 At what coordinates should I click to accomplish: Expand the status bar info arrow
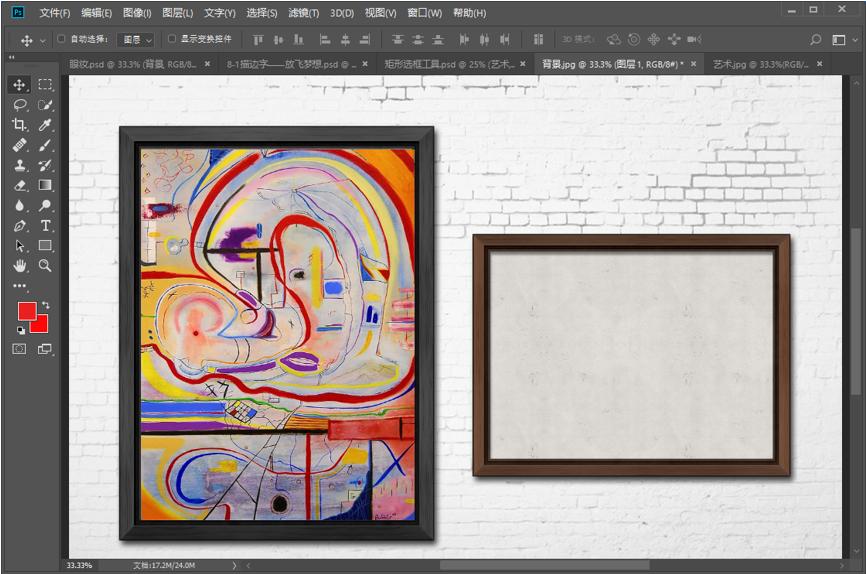(x=235, y=565)
